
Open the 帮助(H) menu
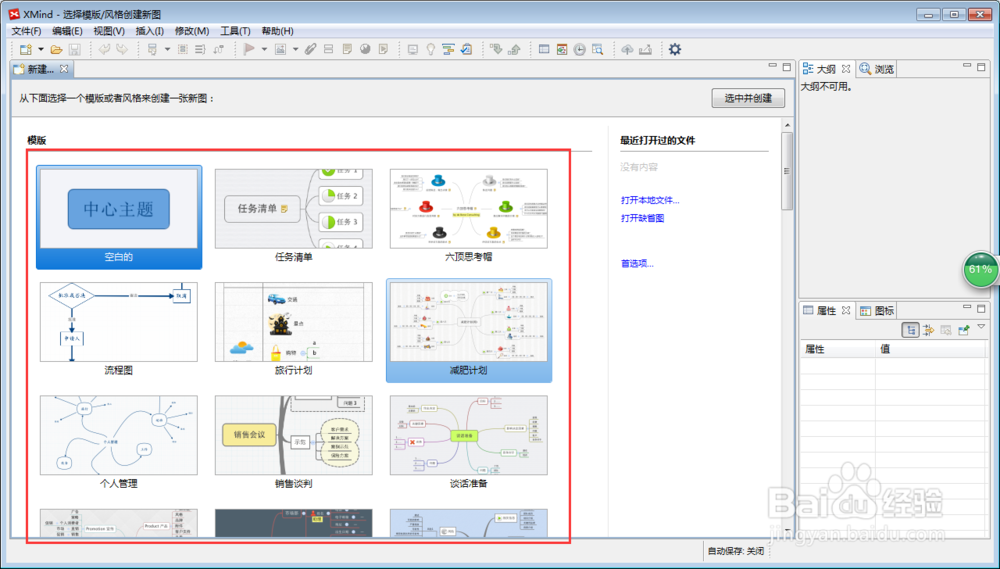point(277,31)
